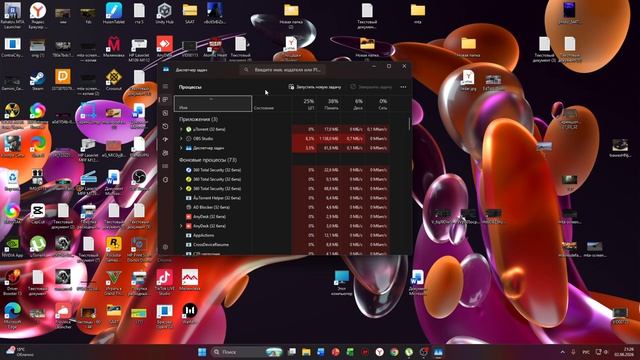This screenshot has width=640, height=360.
Task: Select Yandex Browser desktop shortcut
Action: (38, 16)
